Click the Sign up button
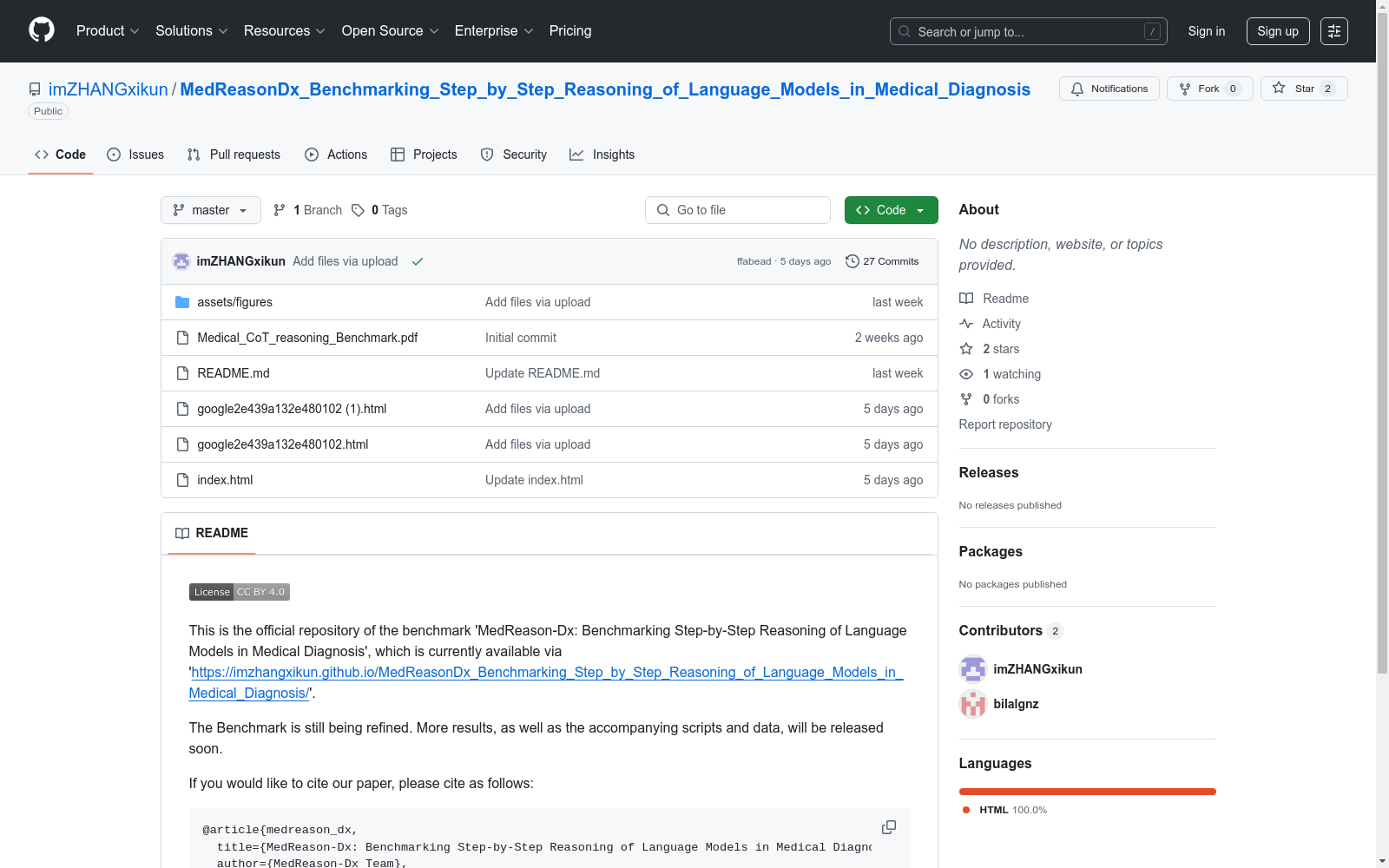 point(1278,31)
